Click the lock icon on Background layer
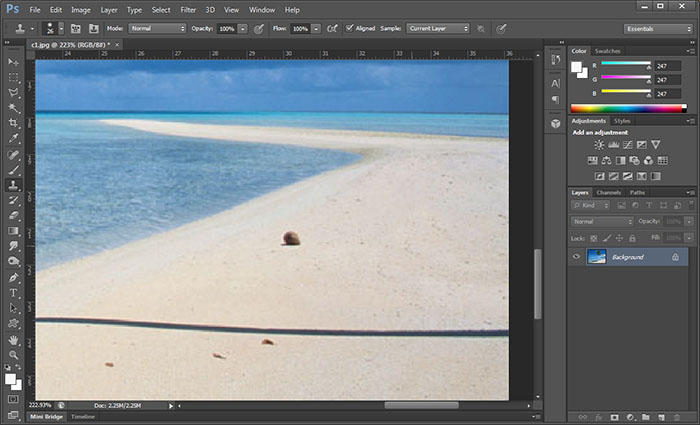700x425 pixels. pos(675,257)
